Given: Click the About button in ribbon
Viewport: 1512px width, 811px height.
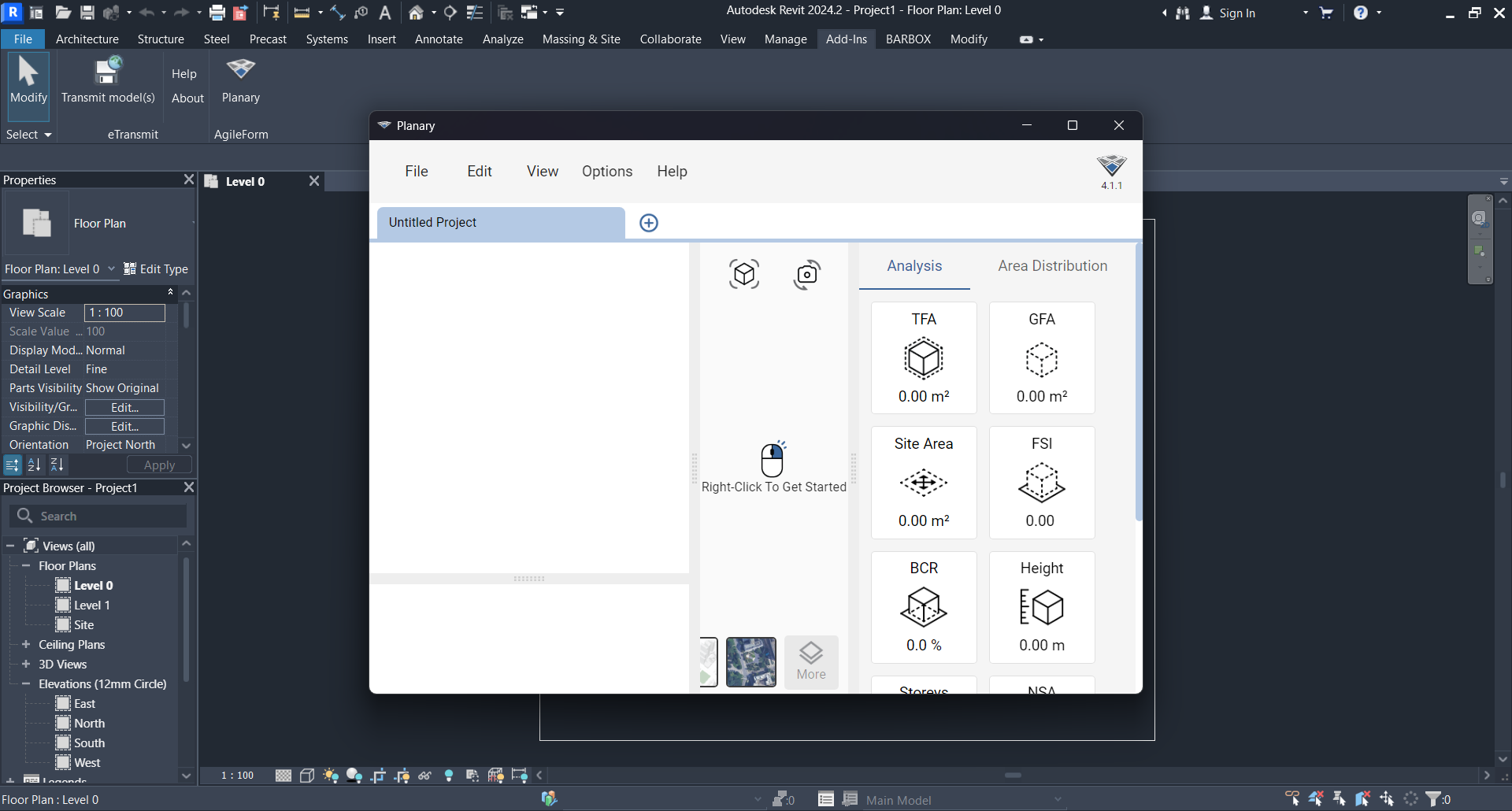Looking at the screenshot, I should (187, 98).
